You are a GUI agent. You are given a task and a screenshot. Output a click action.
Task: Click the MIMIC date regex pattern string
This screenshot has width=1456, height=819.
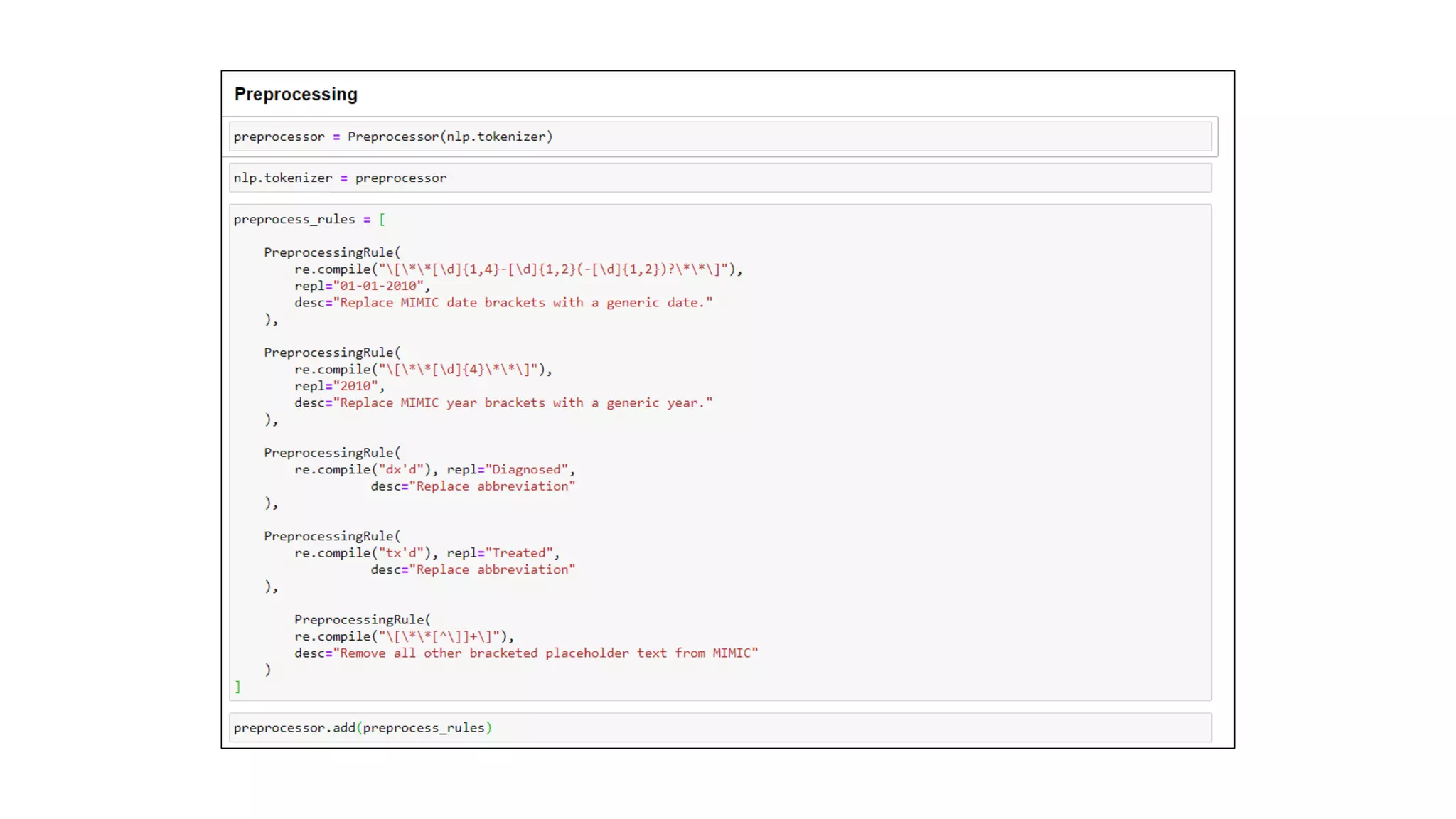(x=555, y=269)
